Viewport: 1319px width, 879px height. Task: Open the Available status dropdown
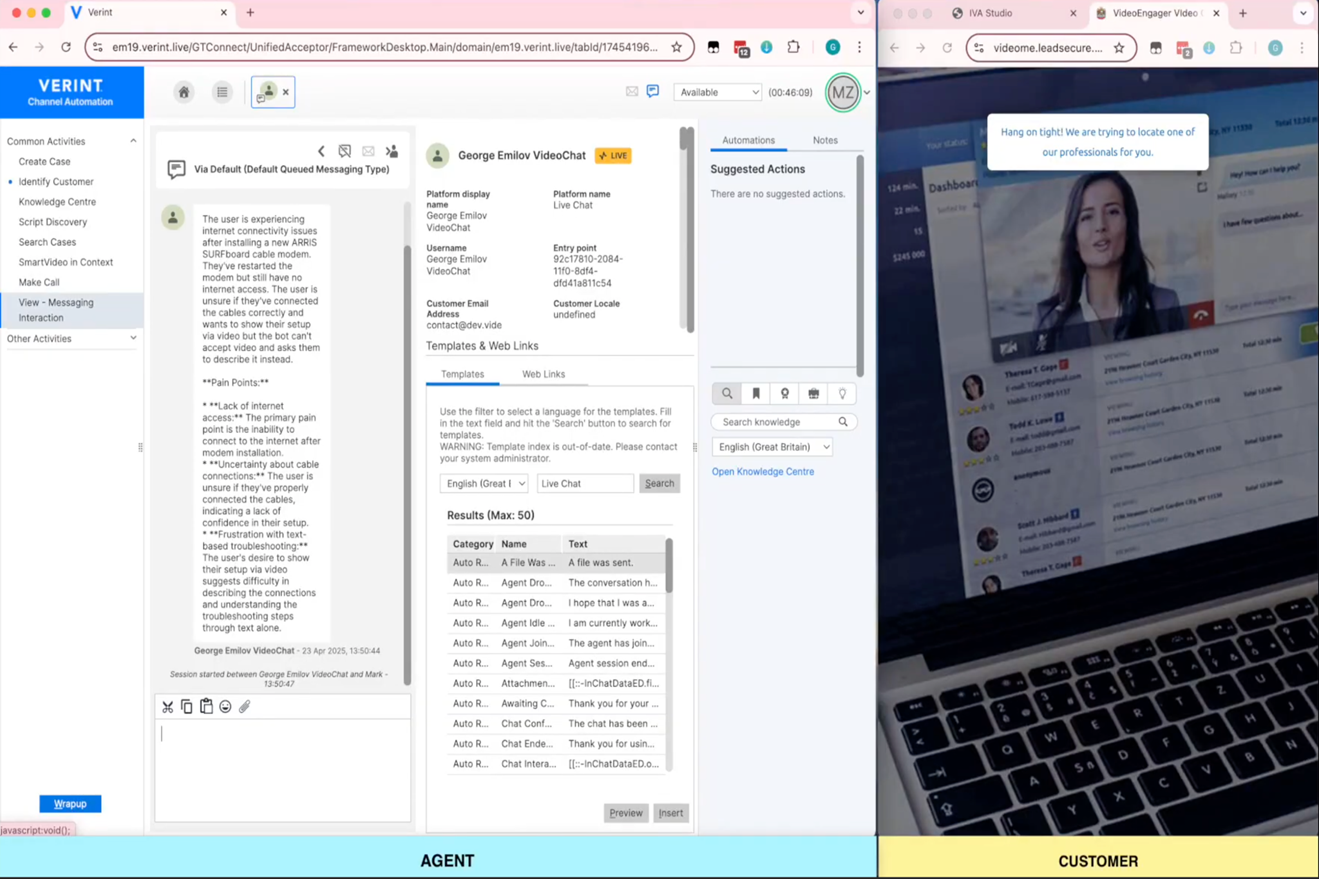pyautogui.click(x=718, y=92)
